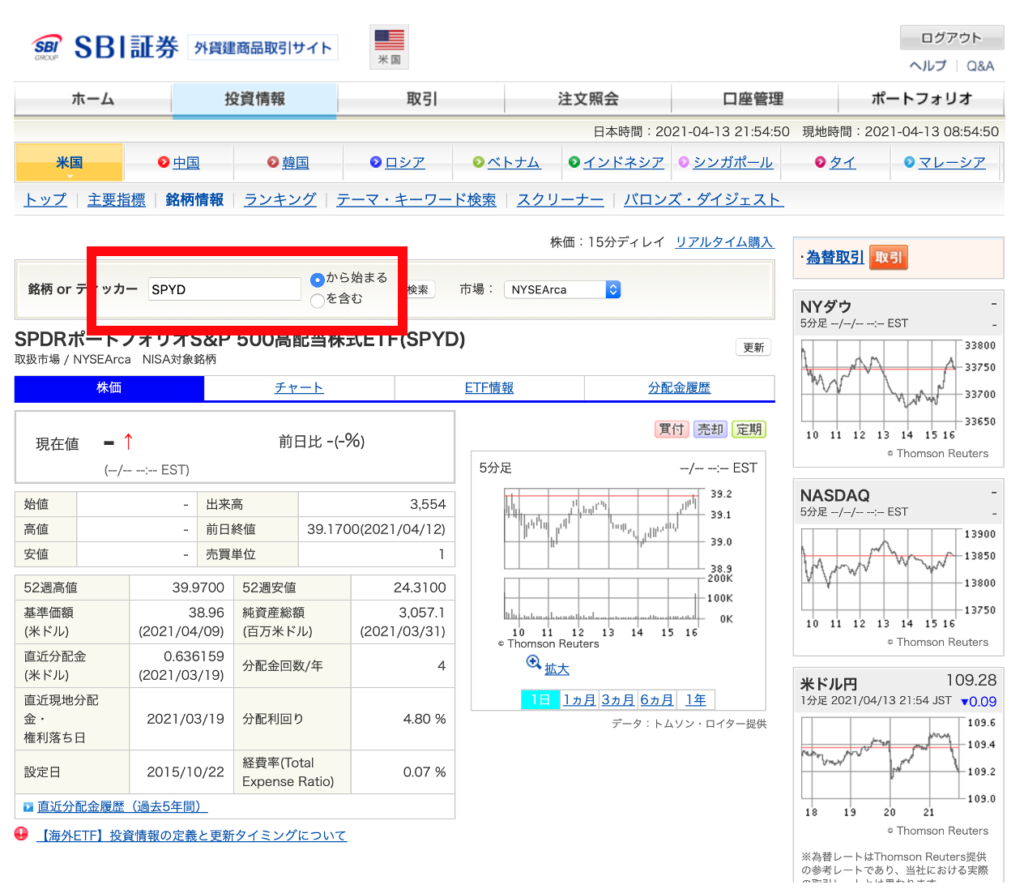Open the 注文照会 menu
This screenshot has height=889, width=1024.
tap(588, 99)
